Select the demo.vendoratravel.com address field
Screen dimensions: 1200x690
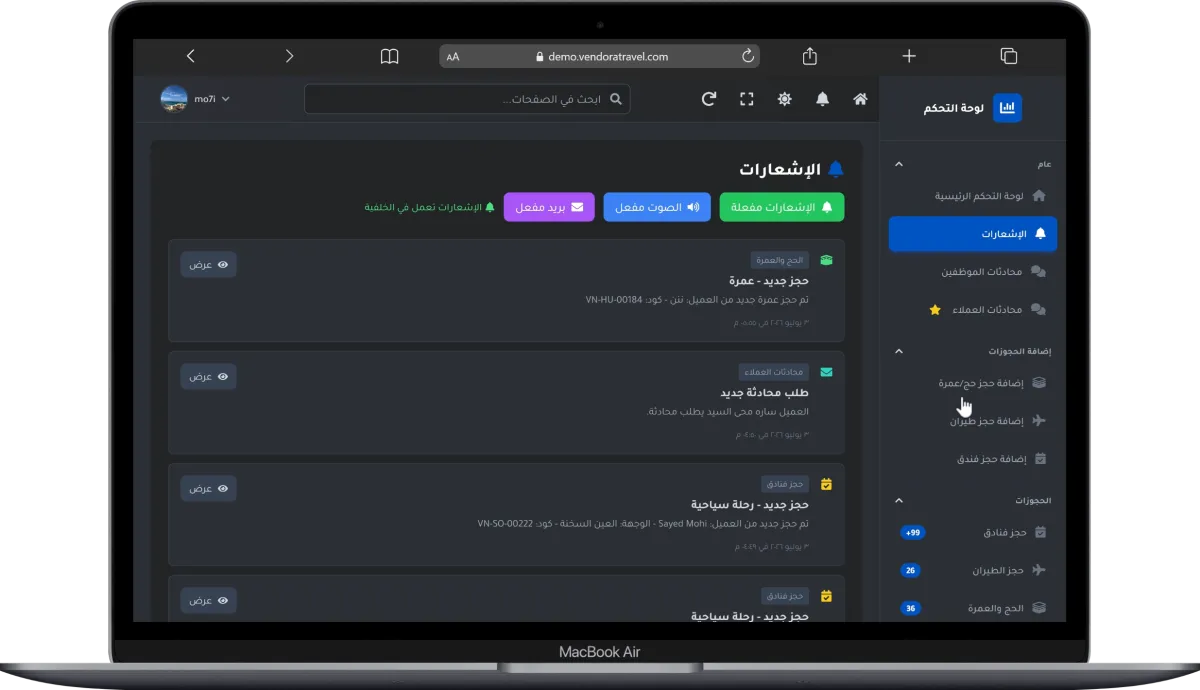600,57
